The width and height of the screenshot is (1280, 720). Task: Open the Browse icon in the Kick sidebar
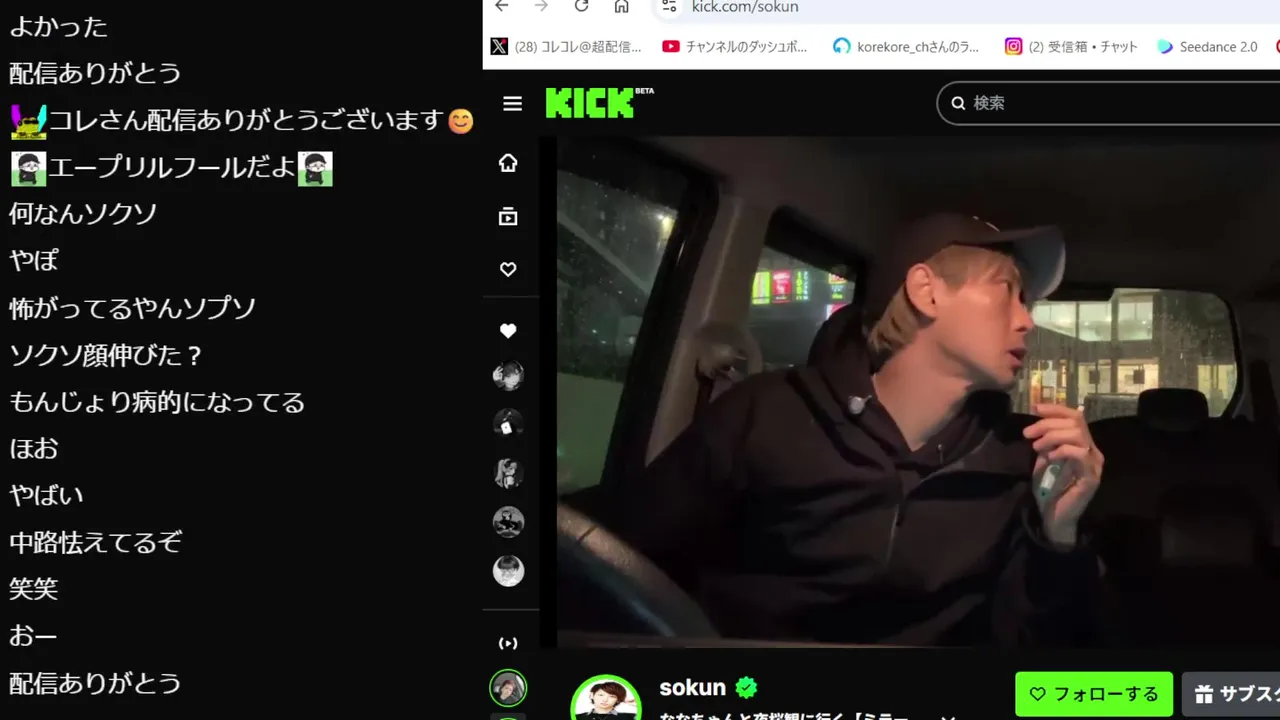[508, 216]
